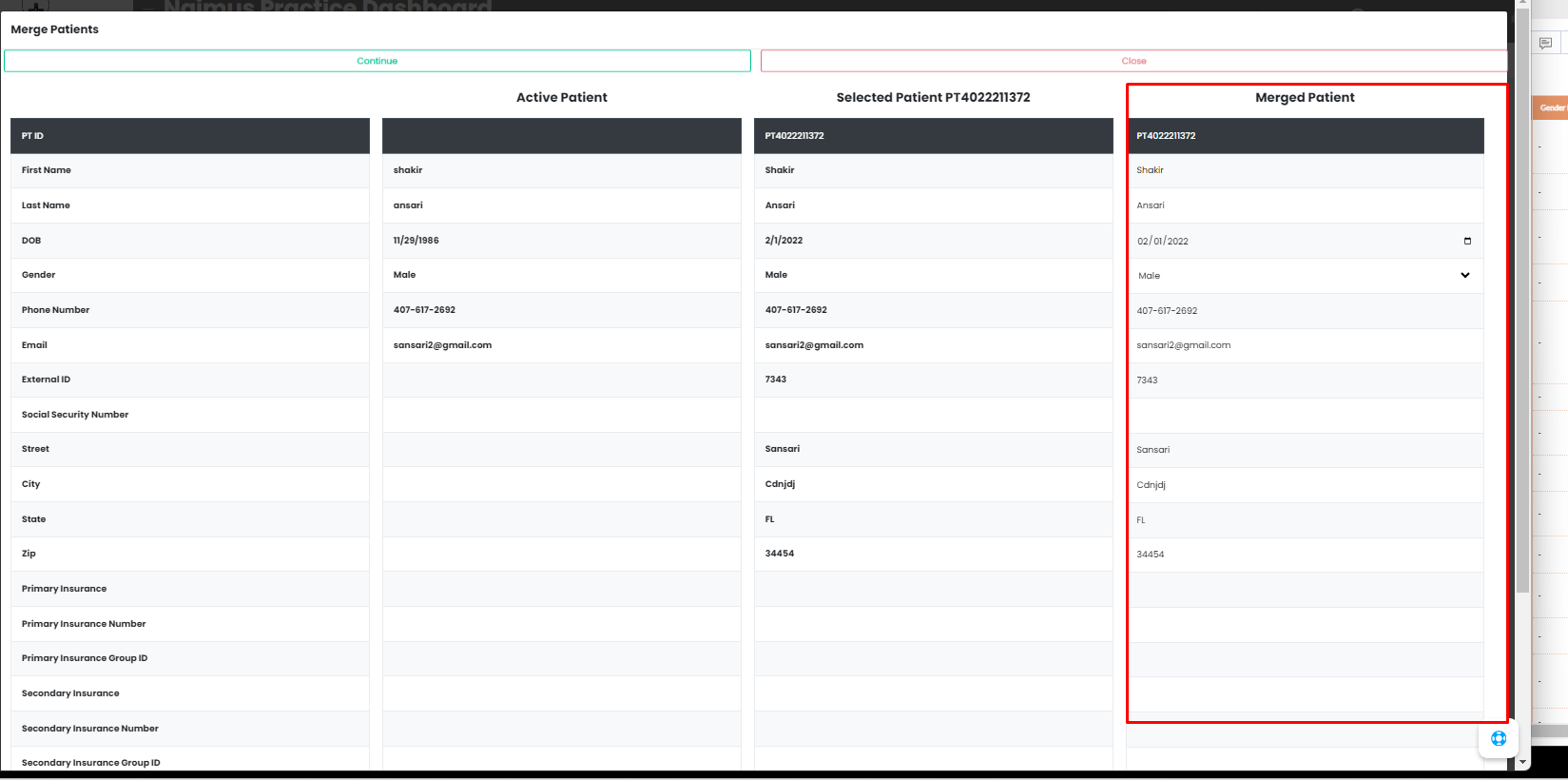Click the 'Active Patient' column heading
The image size is (1568, 780).
(x=562, y=97)
